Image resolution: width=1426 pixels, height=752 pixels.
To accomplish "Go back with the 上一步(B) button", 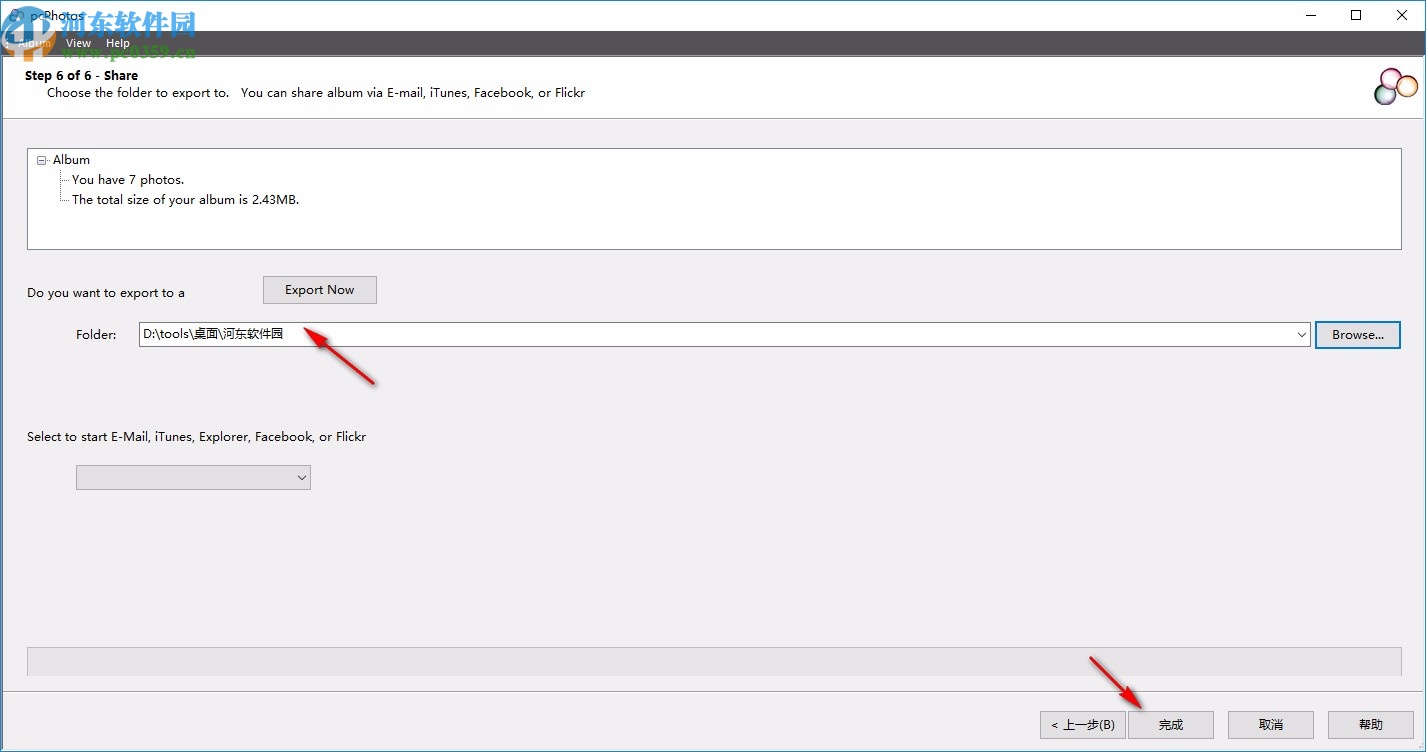I will [1083, 725].
